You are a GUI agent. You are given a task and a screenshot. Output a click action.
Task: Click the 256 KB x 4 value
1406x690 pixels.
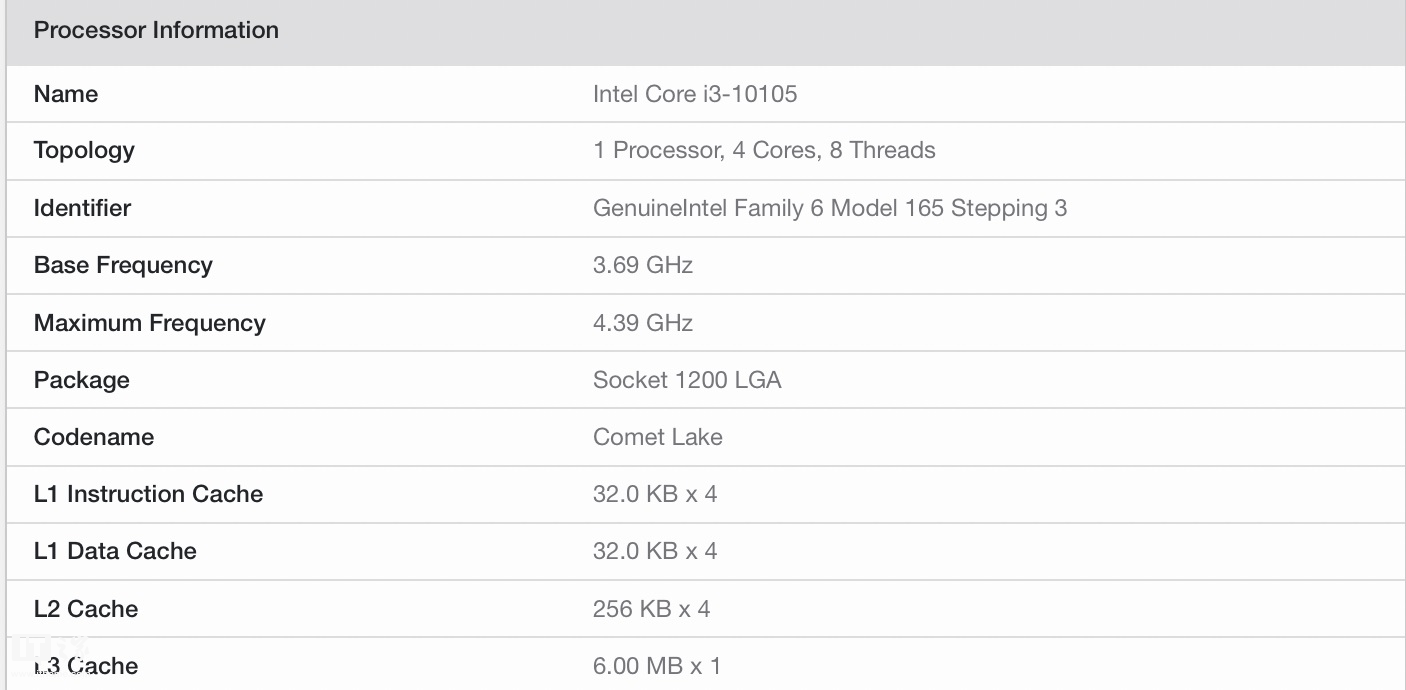tap(651, 609)
